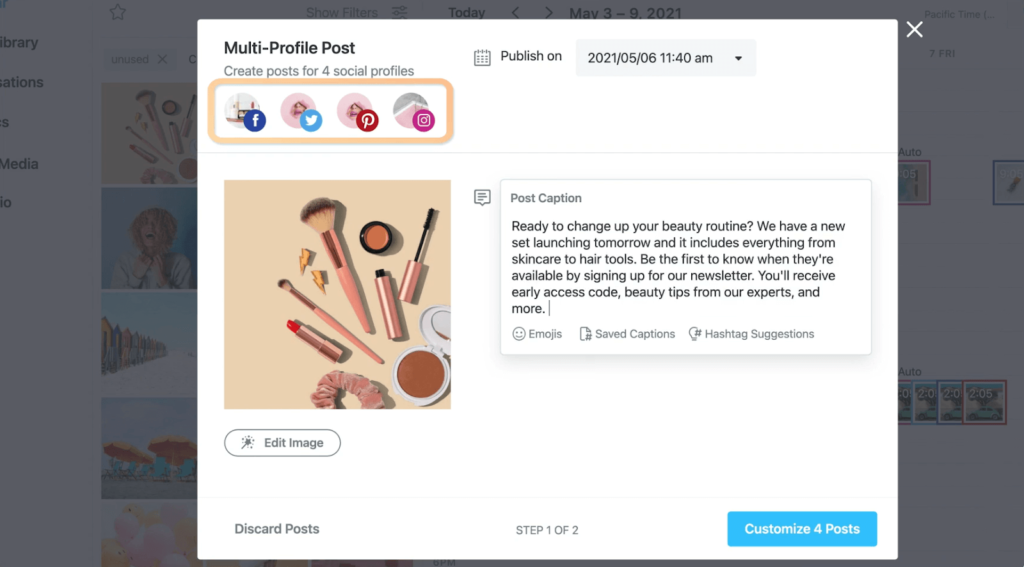Select the Pinterest profile avatar
1024x567 pixels.
coord(357,112)
